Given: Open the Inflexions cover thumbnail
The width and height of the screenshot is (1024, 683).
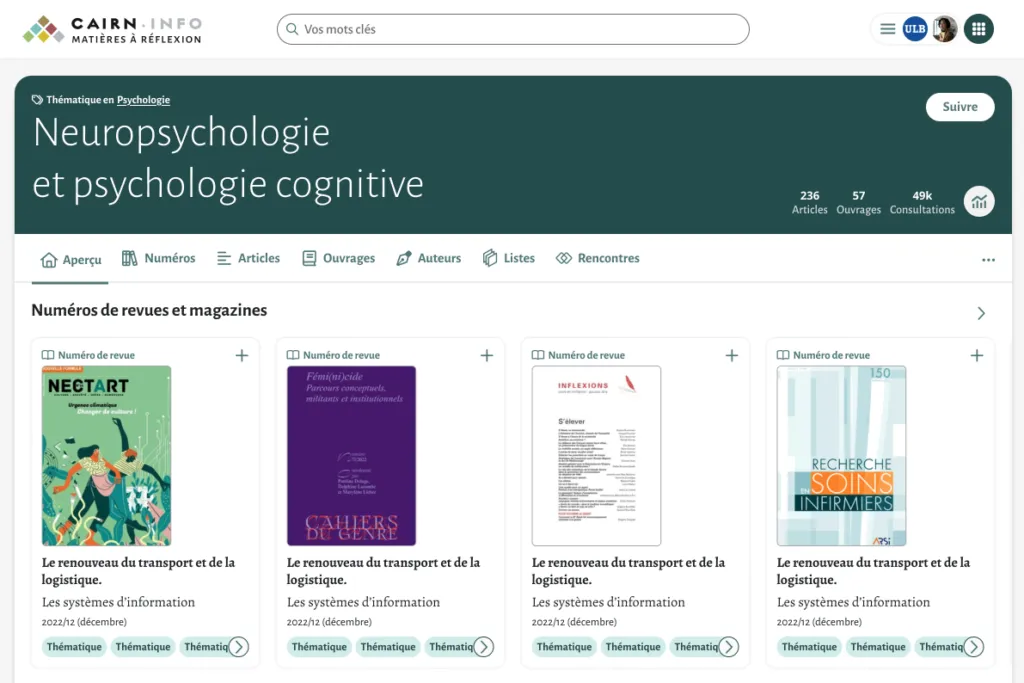Looking at the screenshot, I should 596,455.
